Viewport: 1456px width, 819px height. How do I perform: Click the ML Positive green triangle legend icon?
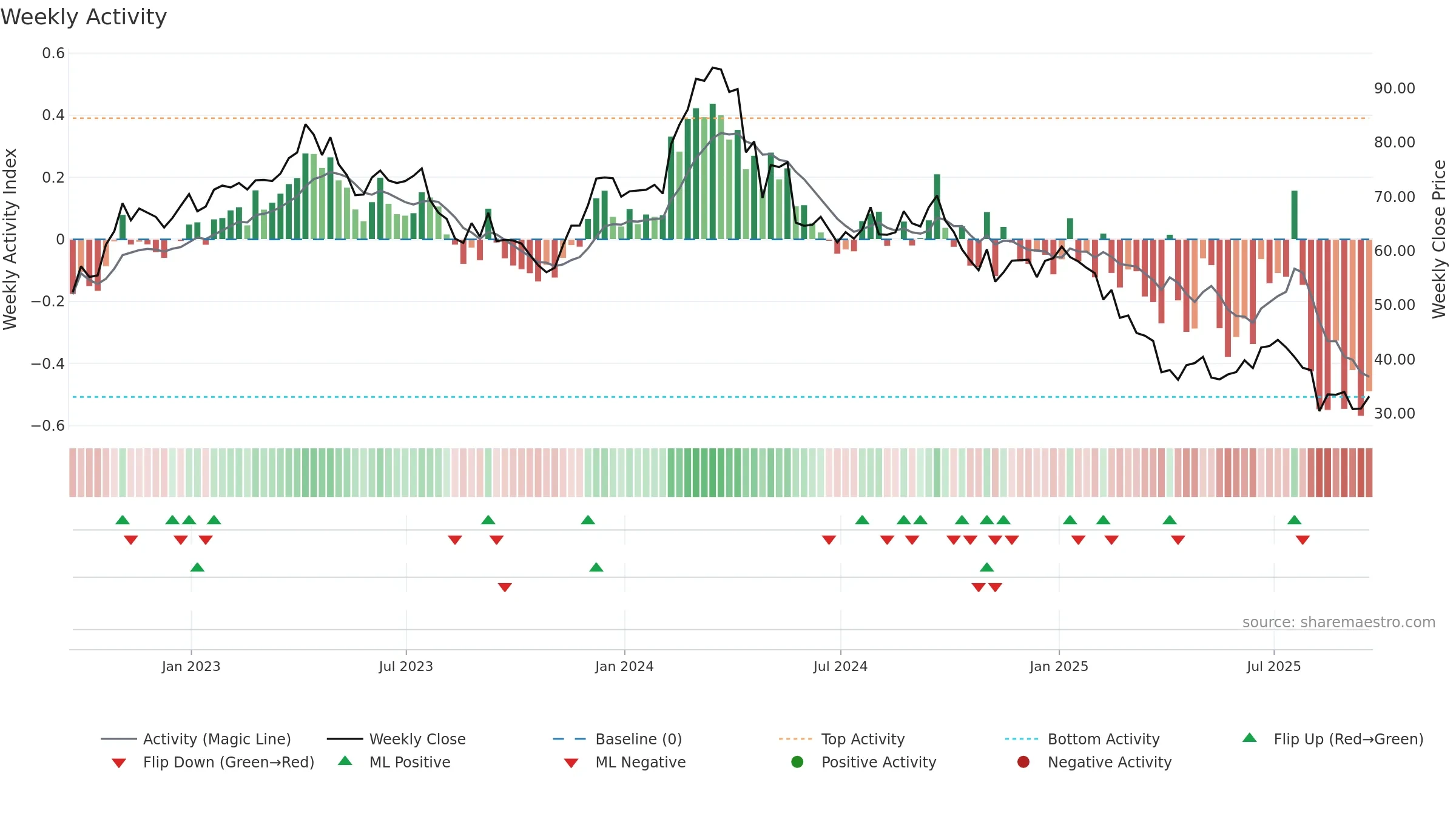click(345, 761)
